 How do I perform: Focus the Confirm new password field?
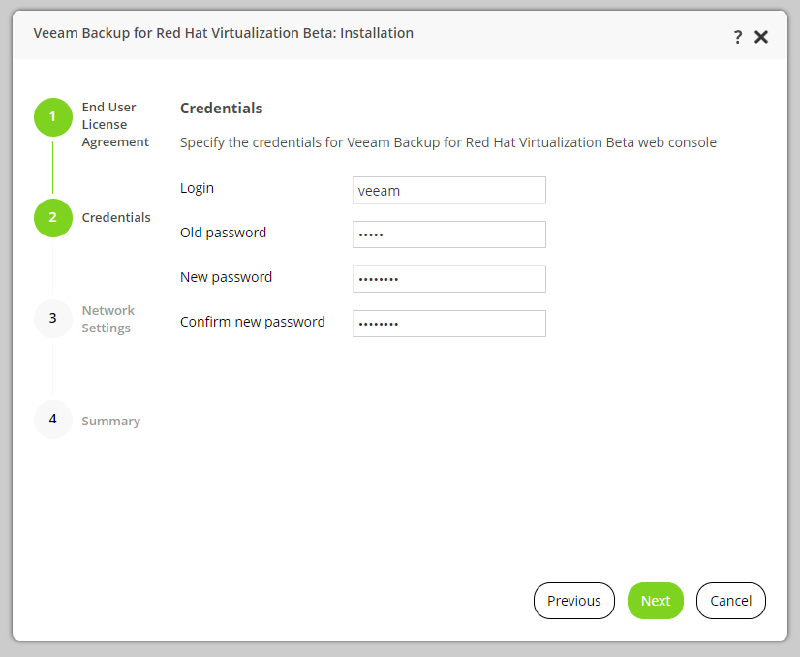pyautogui.click(x=449, y=323)
